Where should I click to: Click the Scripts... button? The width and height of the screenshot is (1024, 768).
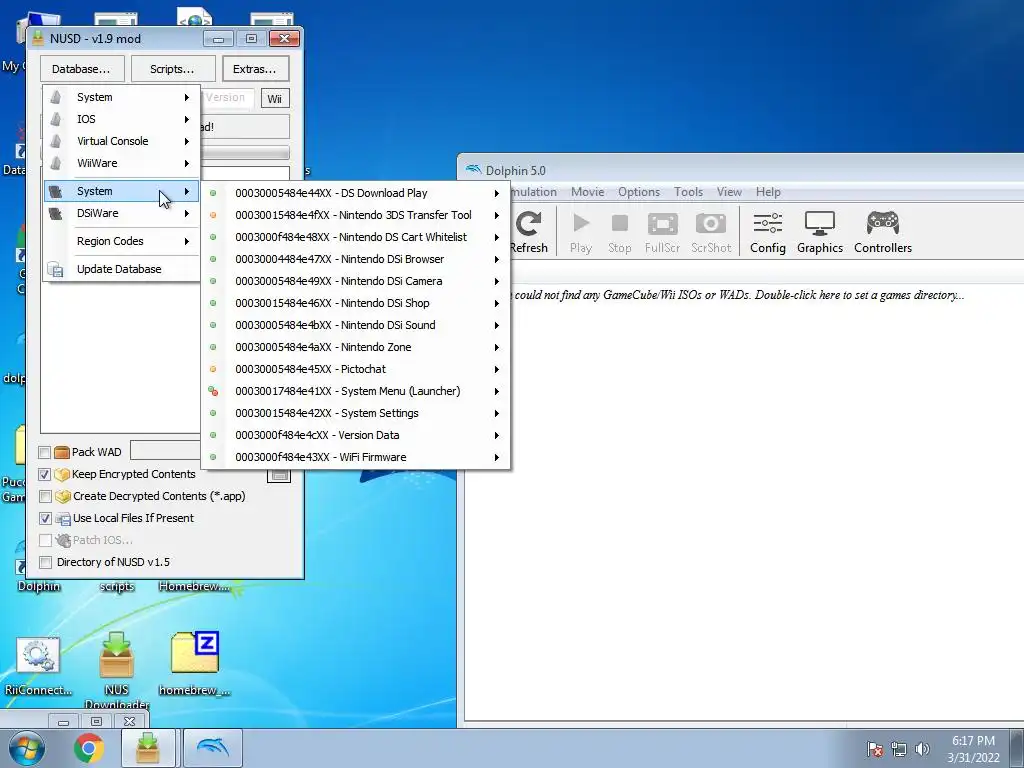[172, 69]
